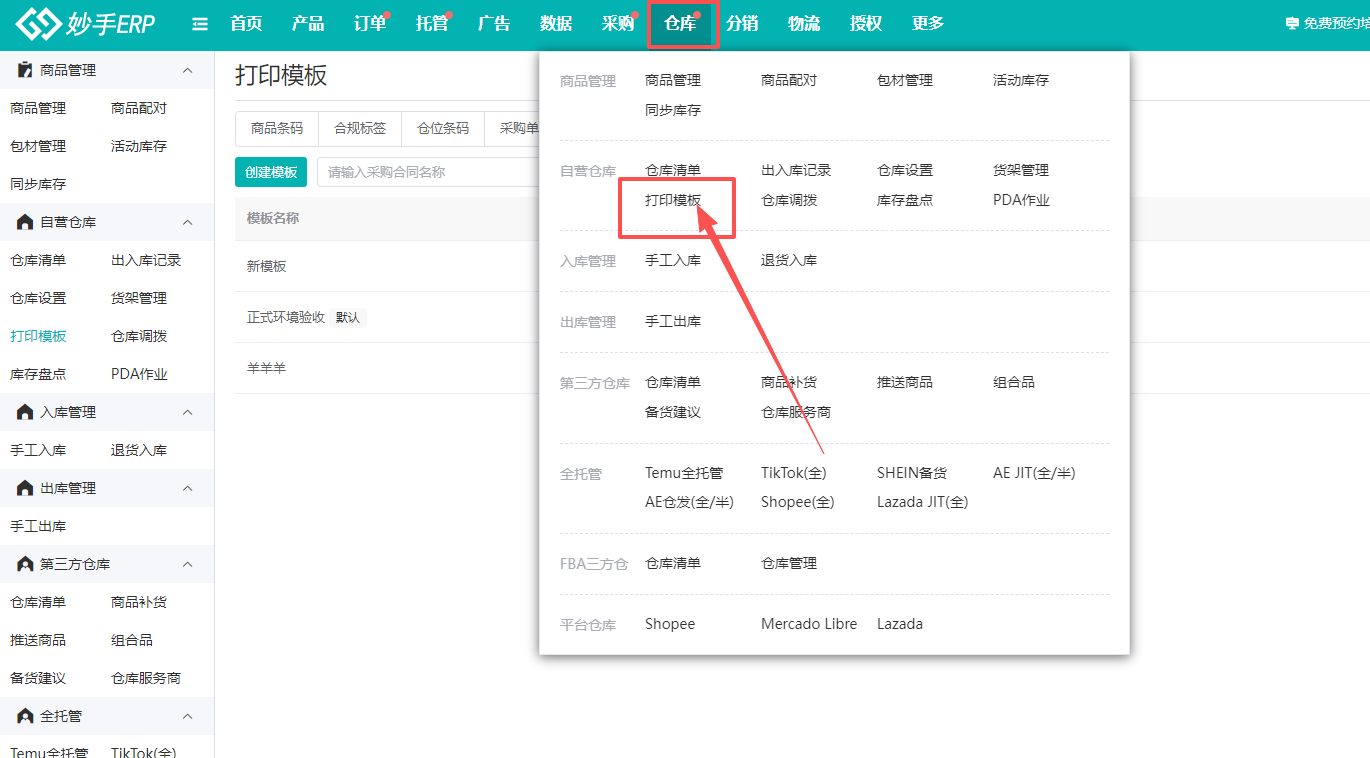Collapse the 商品管理 sidebar section chevron
Viewport: 1370px width, 758px height.
[x=187, y=70]
